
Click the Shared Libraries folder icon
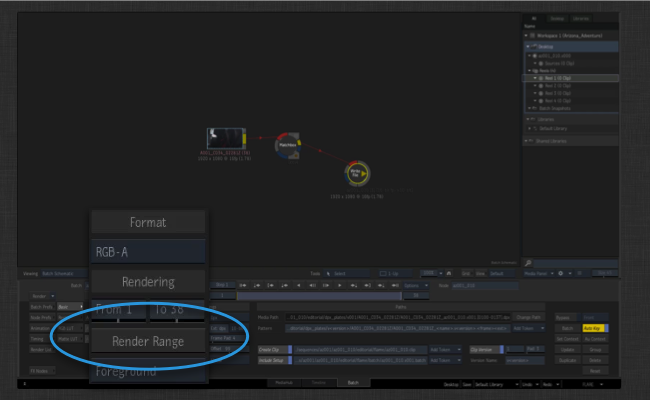(531, 141)
